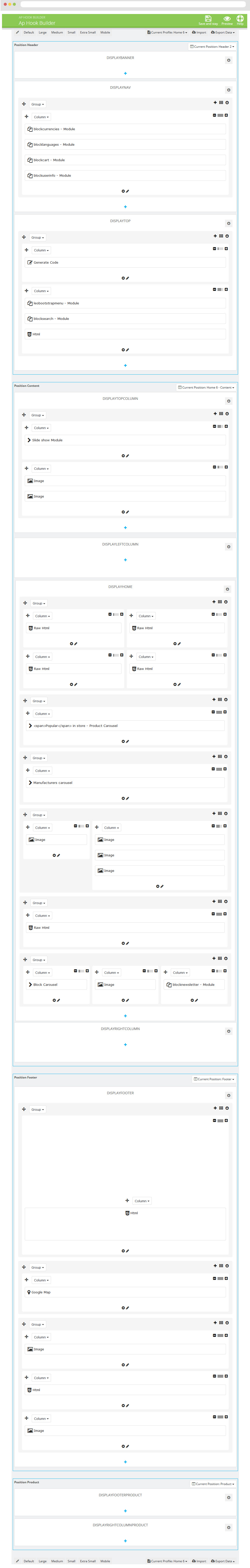Add a group under DISPLAYFOOTERPRODUCT with plus
The width and height of the screenshot is (250, 1568).
click(x=125, y=1511)
